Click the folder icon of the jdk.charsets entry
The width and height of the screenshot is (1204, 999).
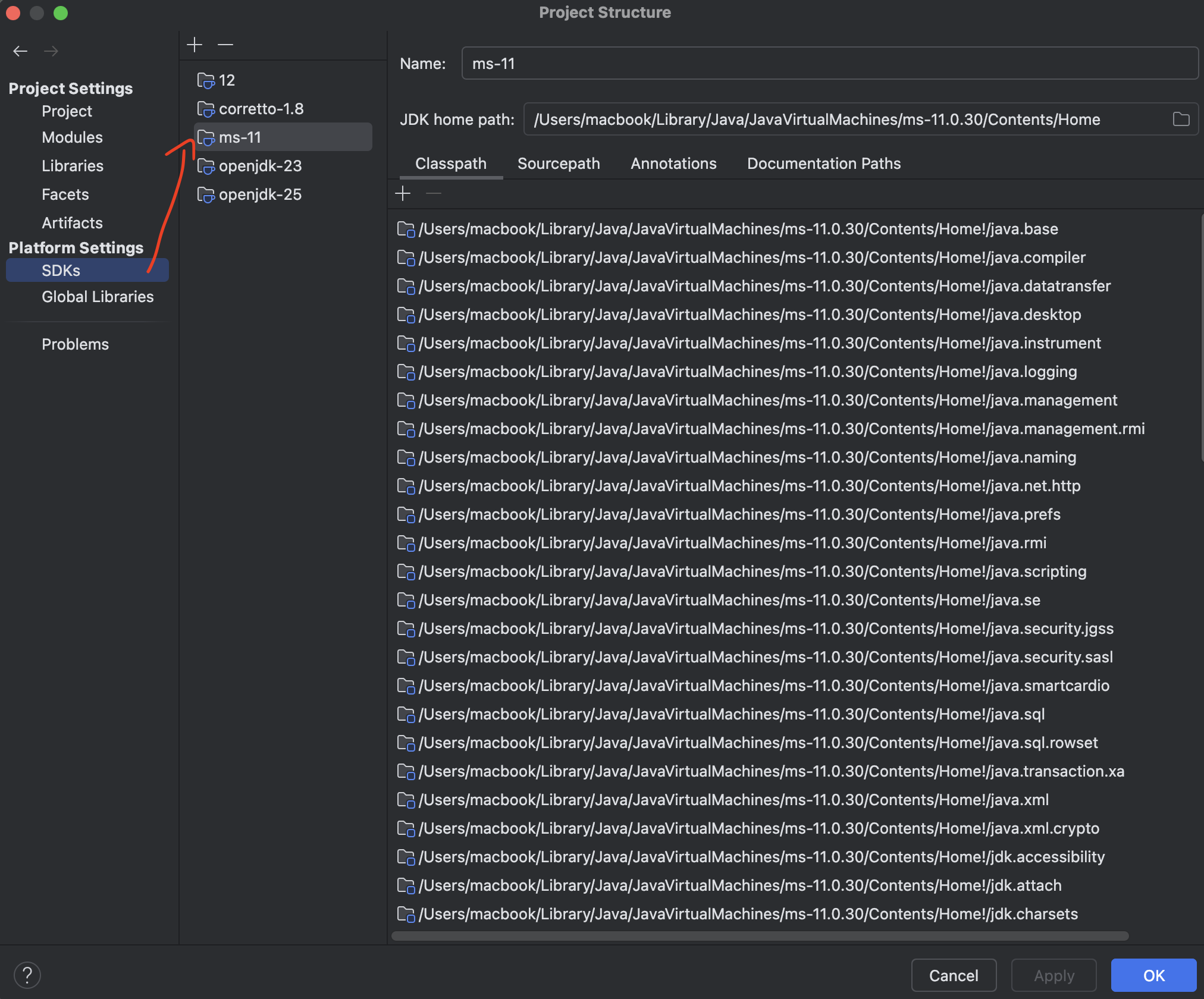[406, 914]
